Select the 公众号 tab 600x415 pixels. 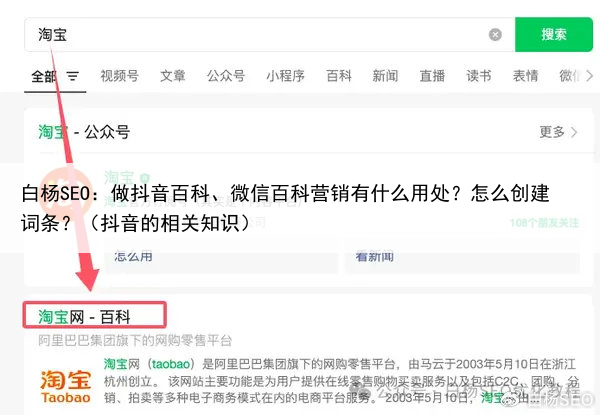point(226,76)
